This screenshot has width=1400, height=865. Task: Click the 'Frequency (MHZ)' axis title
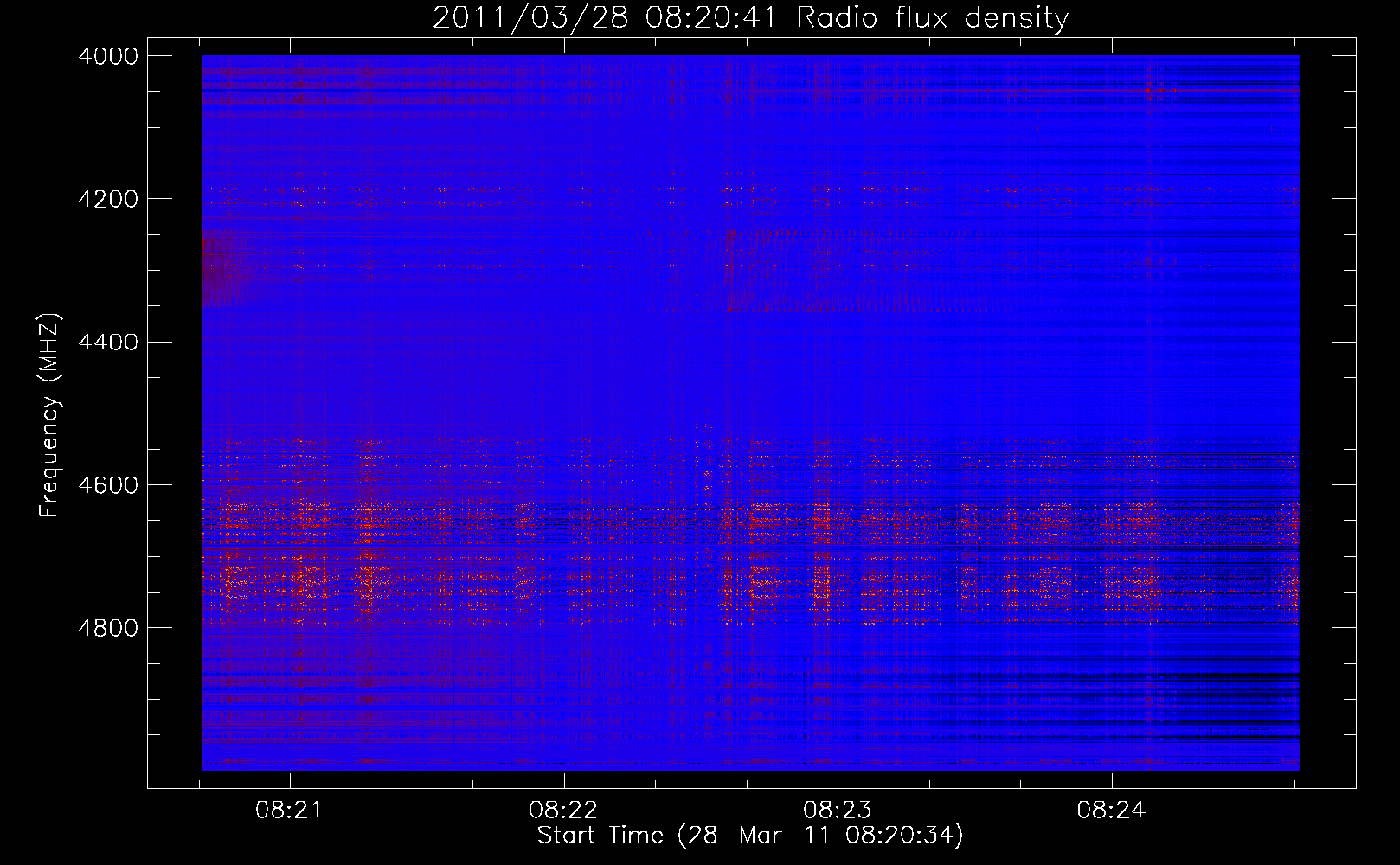point(49,414)
